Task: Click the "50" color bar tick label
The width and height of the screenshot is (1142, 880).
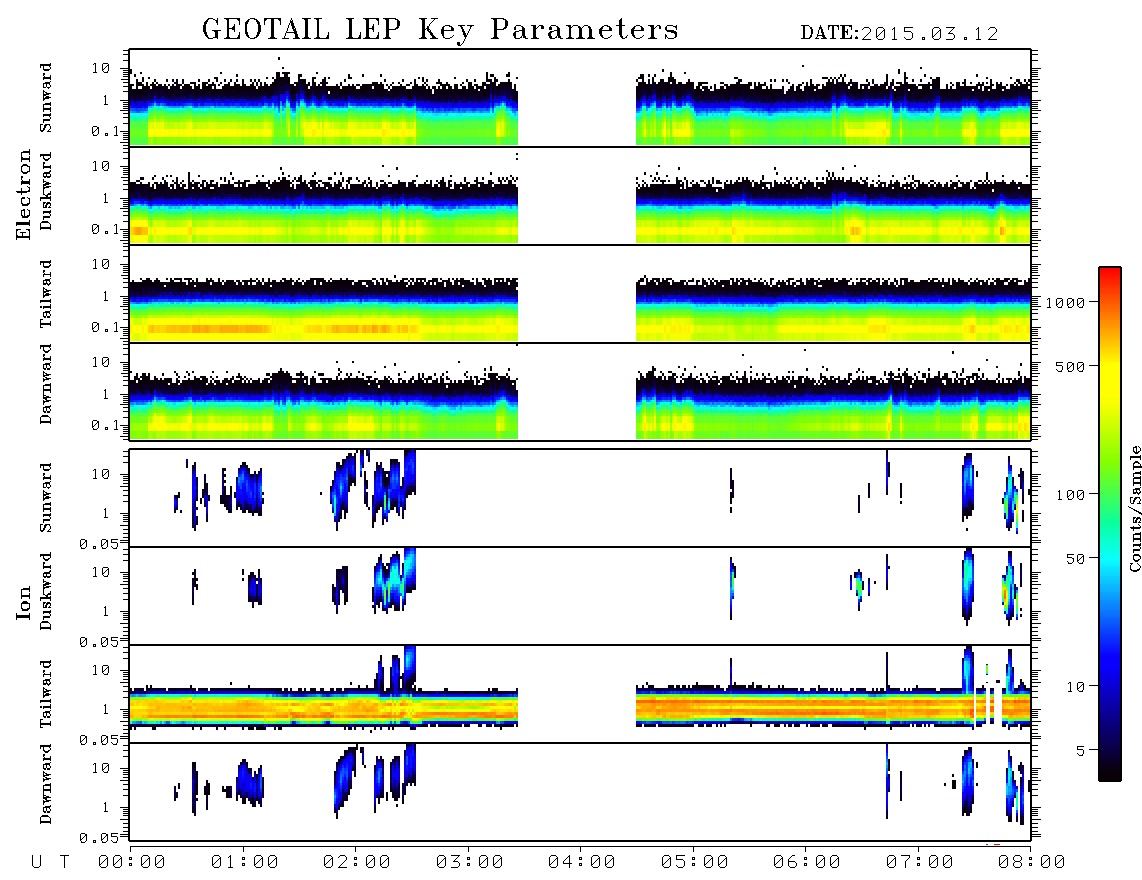Action: 1076,559
